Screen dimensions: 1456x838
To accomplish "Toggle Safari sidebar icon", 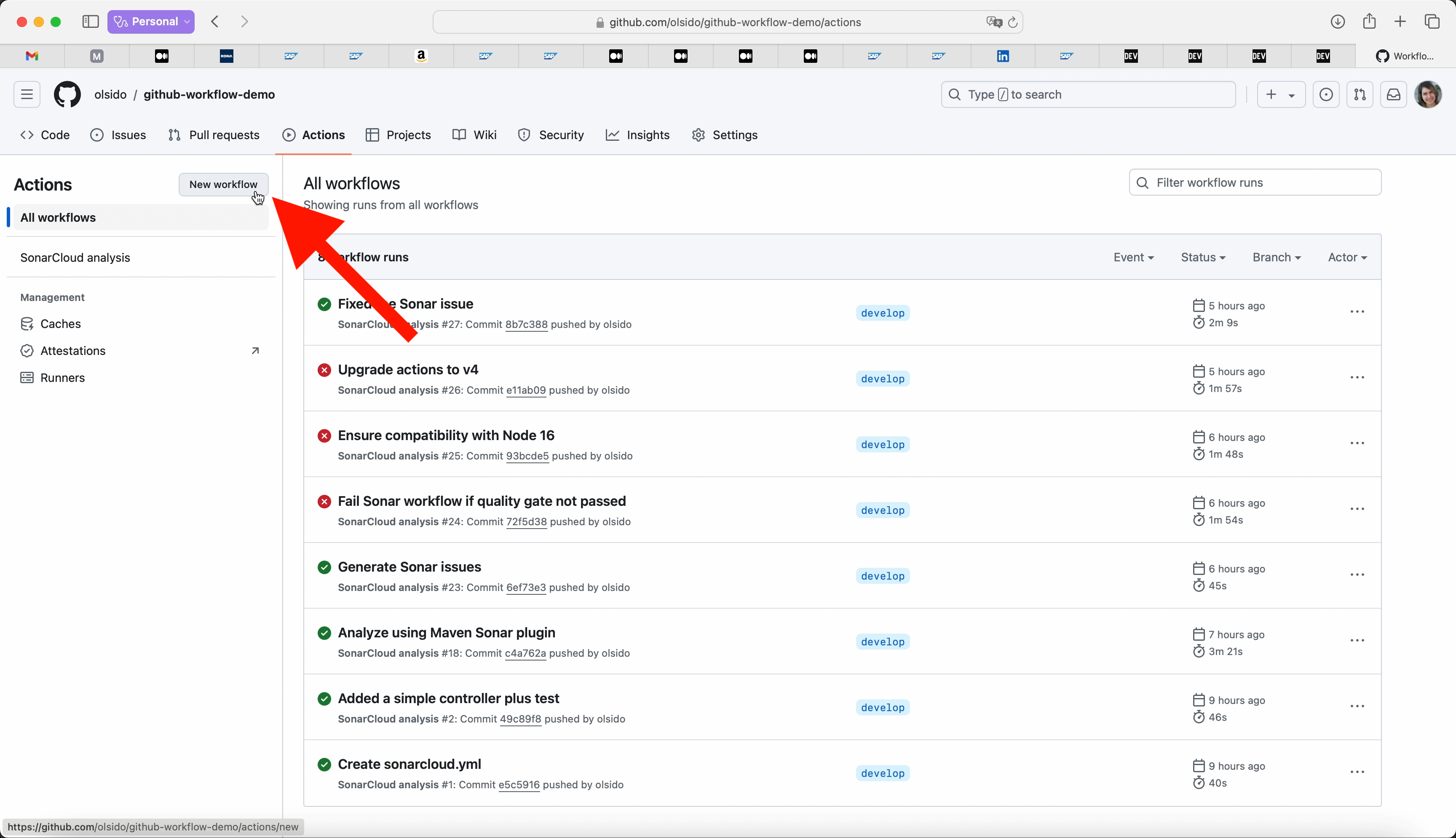I will [90, 22].
